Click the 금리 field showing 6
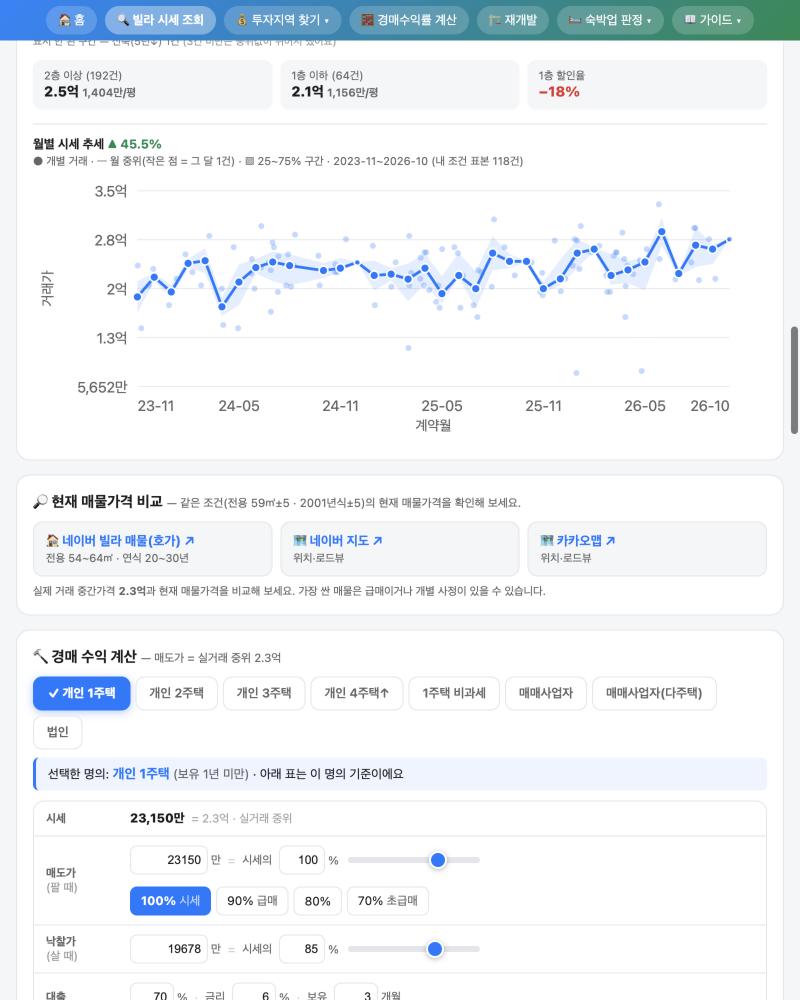Image resolution: width=800 pixels, height=1000 pixels. (254, 994)
